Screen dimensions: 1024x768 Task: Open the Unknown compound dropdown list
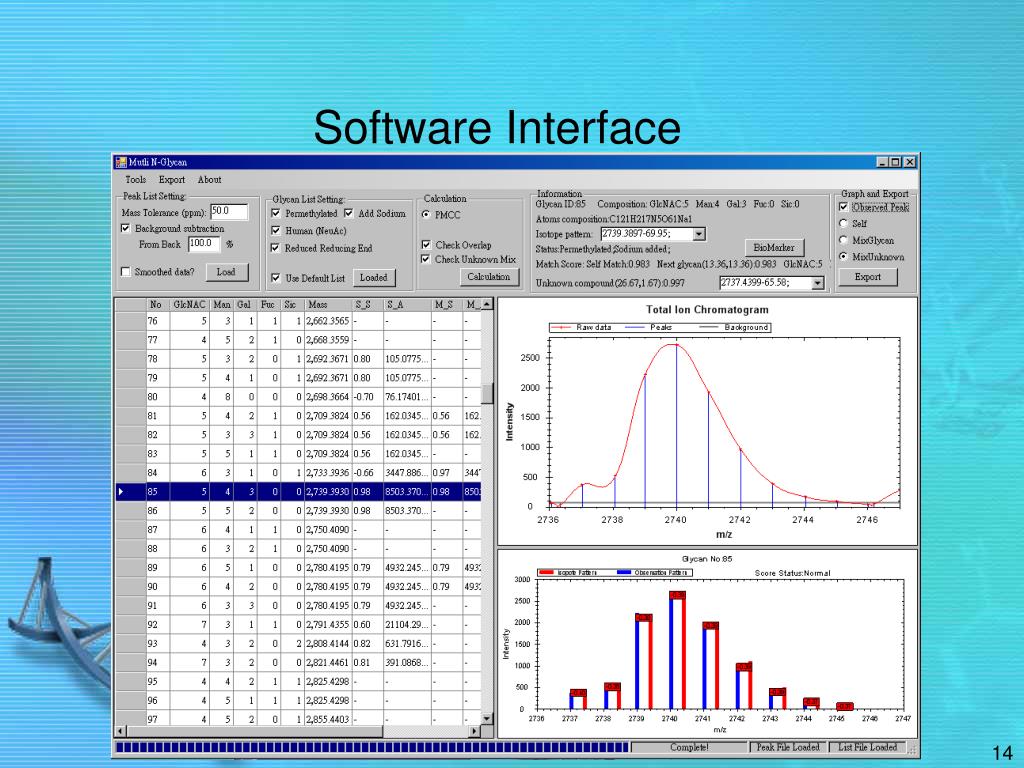click(x=817, y=283)
